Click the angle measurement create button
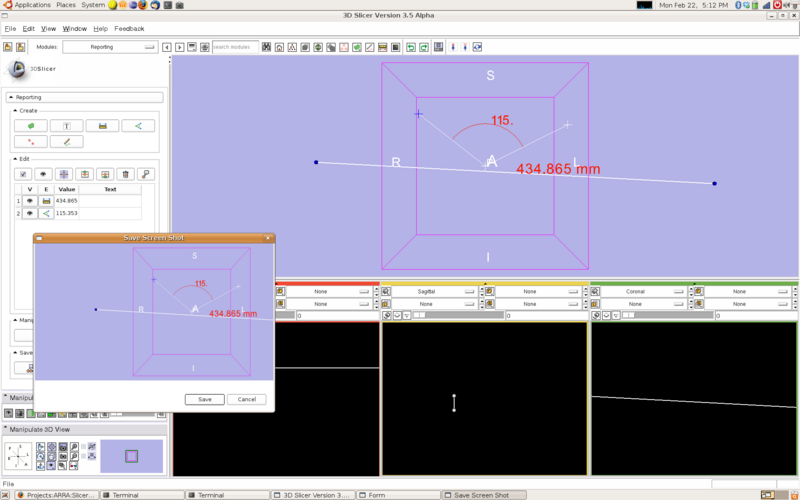This screenshot has width=800, height=500. (x=138, y=126)
